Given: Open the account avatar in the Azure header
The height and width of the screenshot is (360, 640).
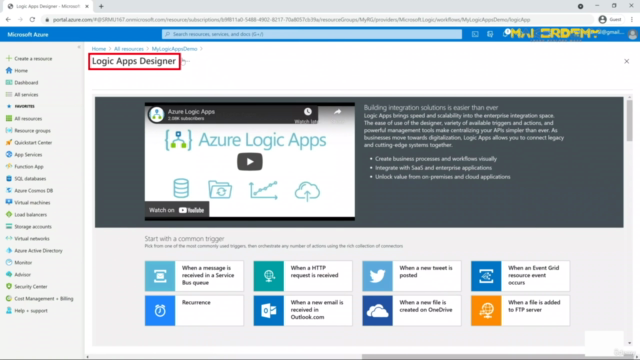Looking at the screenshot, I should coord(633,35).
